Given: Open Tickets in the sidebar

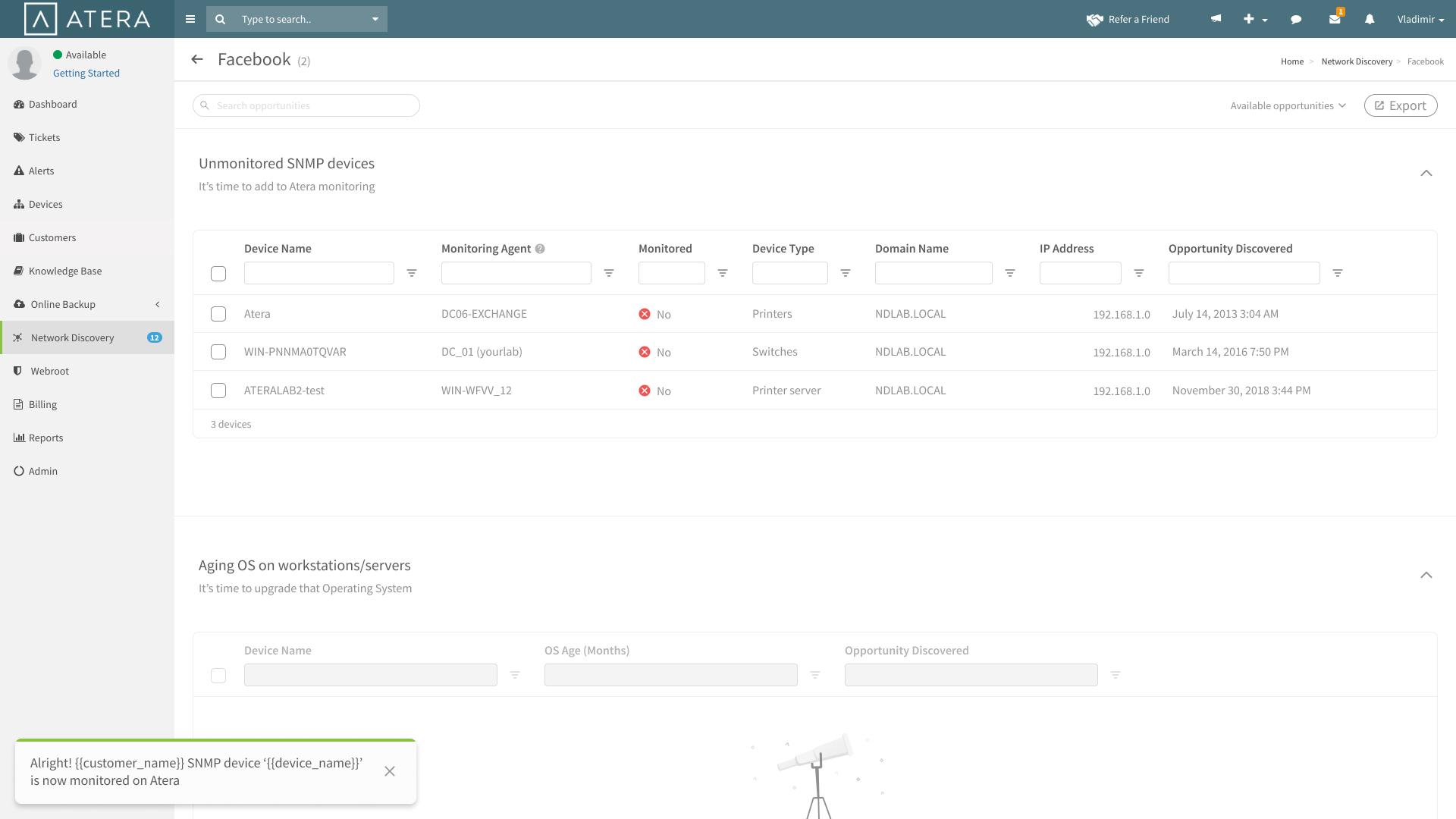Looking at the screenshot, I should (x=87, y=137).
